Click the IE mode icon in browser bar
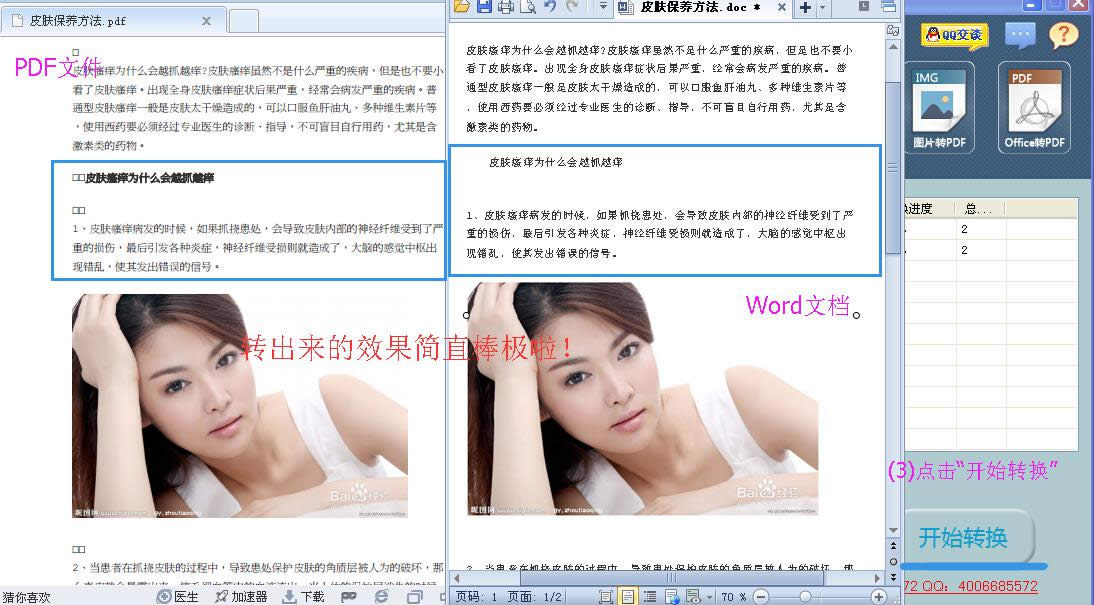This screenshot has width=1094, height=605. tap(381, 597)
